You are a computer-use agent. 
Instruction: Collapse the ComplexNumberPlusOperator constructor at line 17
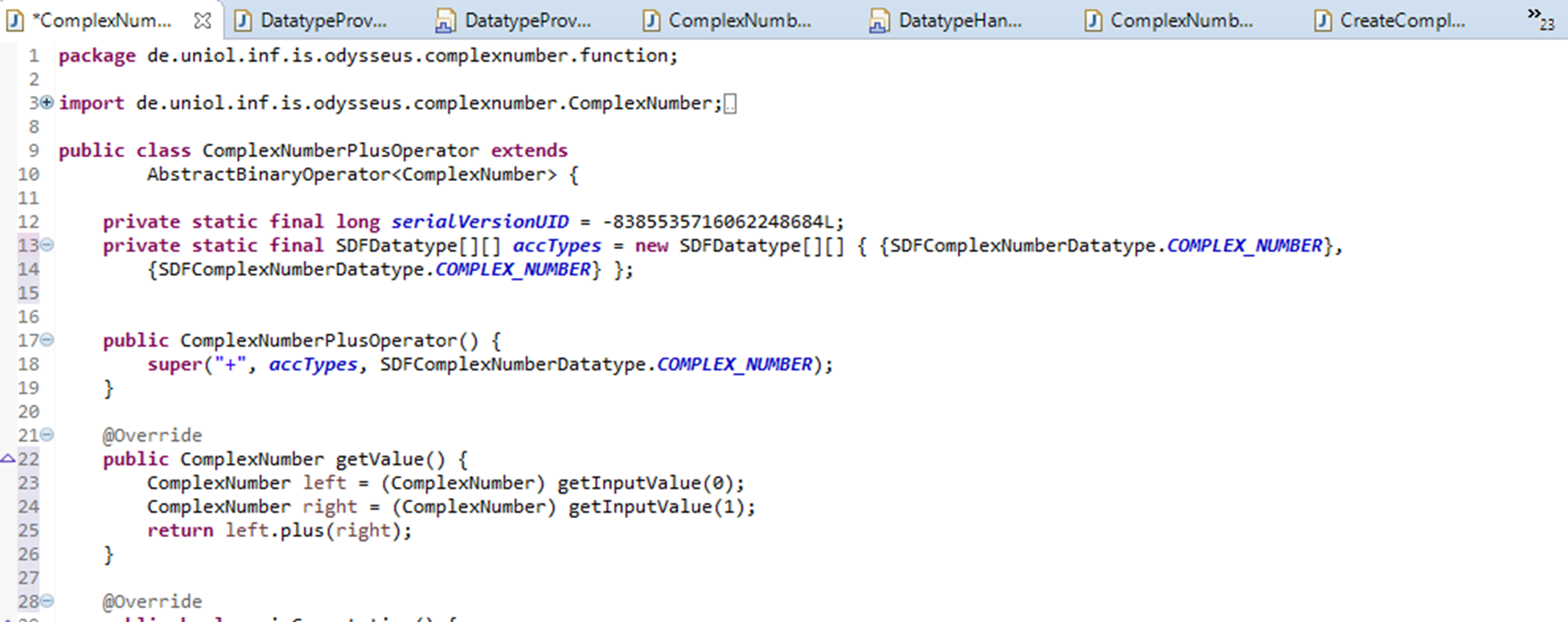point(48,341)
